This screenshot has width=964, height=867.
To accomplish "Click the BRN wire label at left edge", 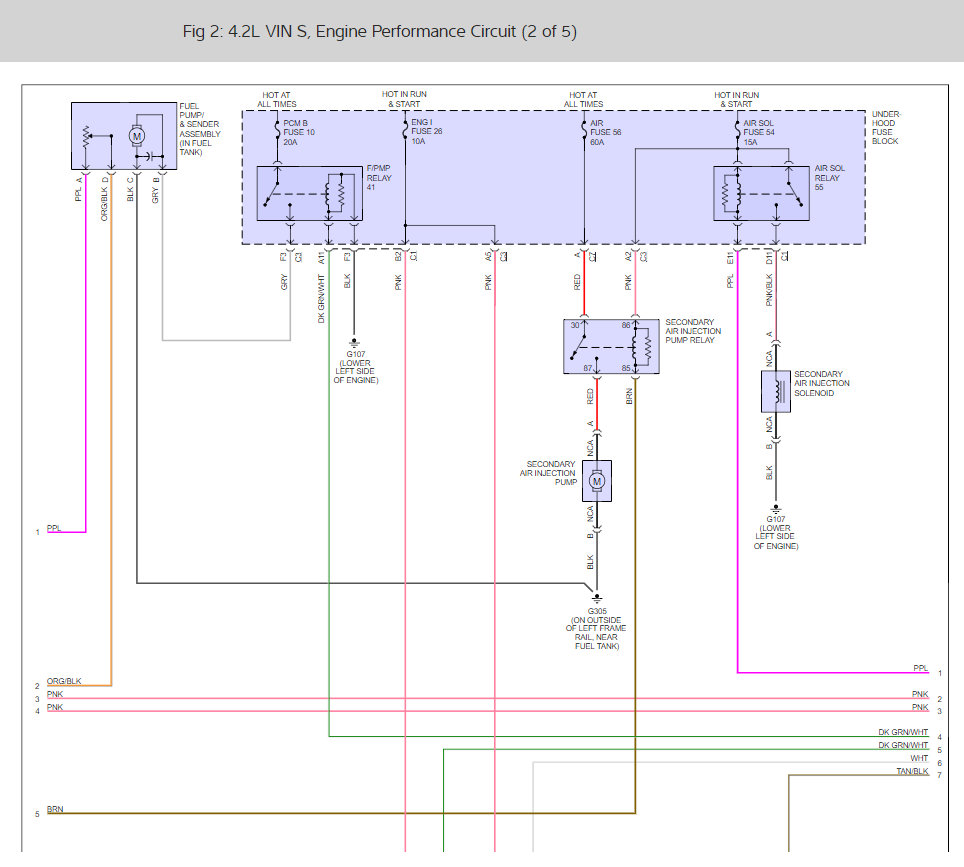I will coord(55,810).
